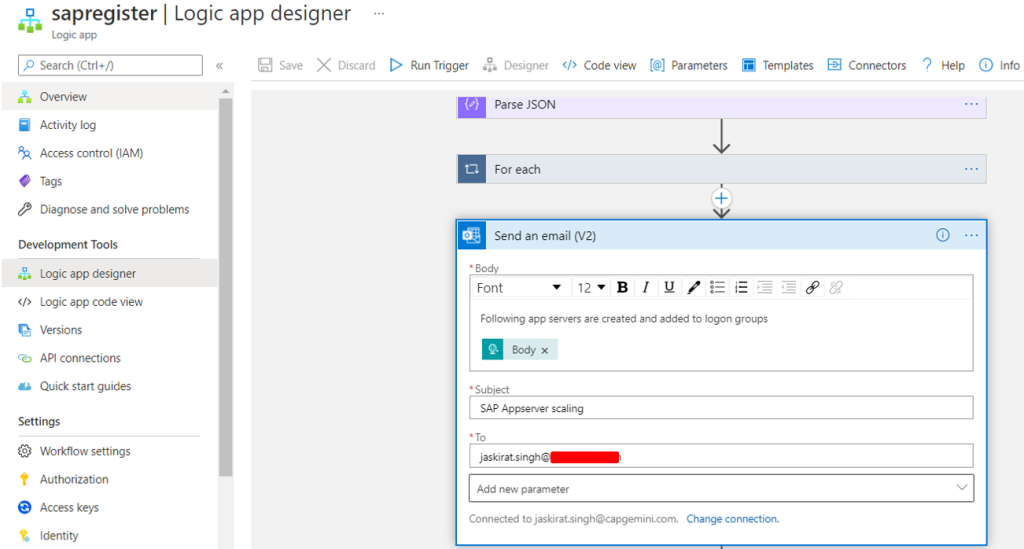Open For each step options menu

click(x=971, y=169)
